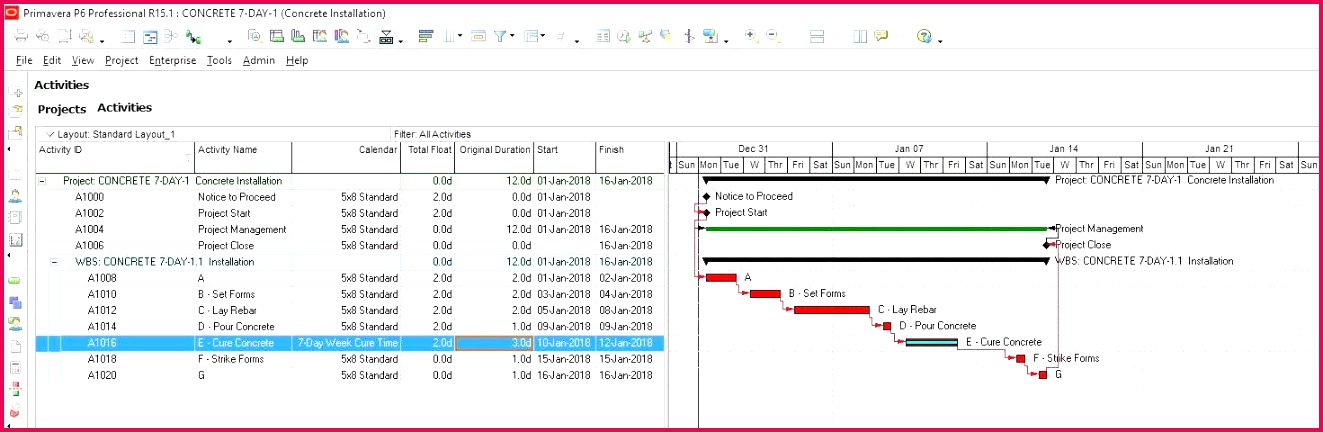This screenshot has height=432, width=1323.
Task: Click the Activity Name column header
Action: 227,150
